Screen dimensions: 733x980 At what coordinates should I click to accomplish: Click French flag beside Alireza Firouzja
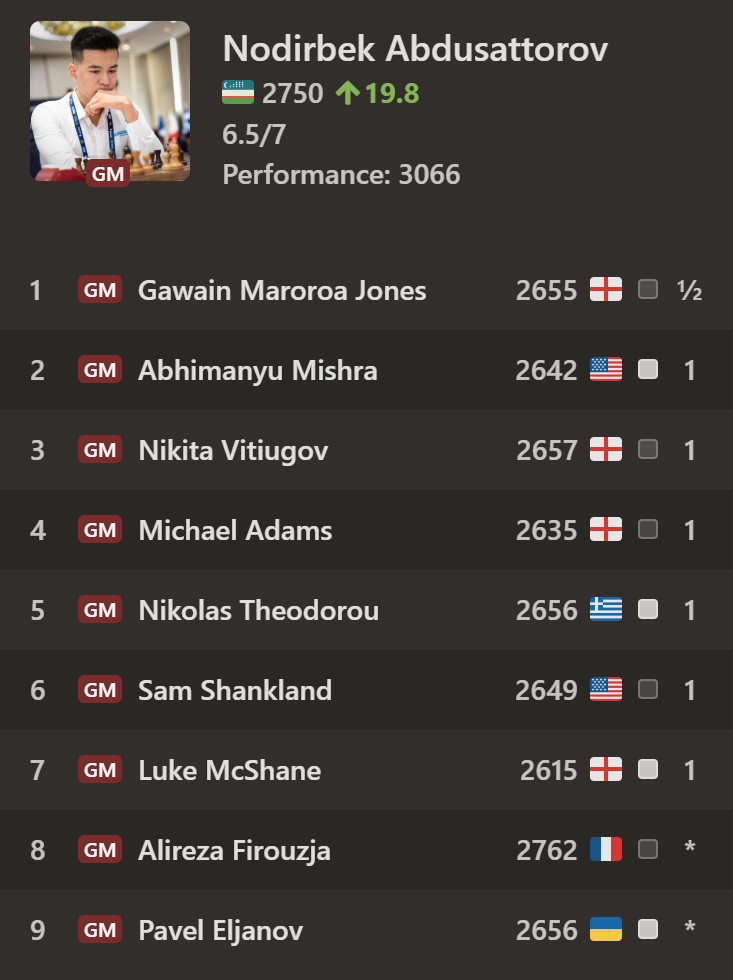pos(606,849)
